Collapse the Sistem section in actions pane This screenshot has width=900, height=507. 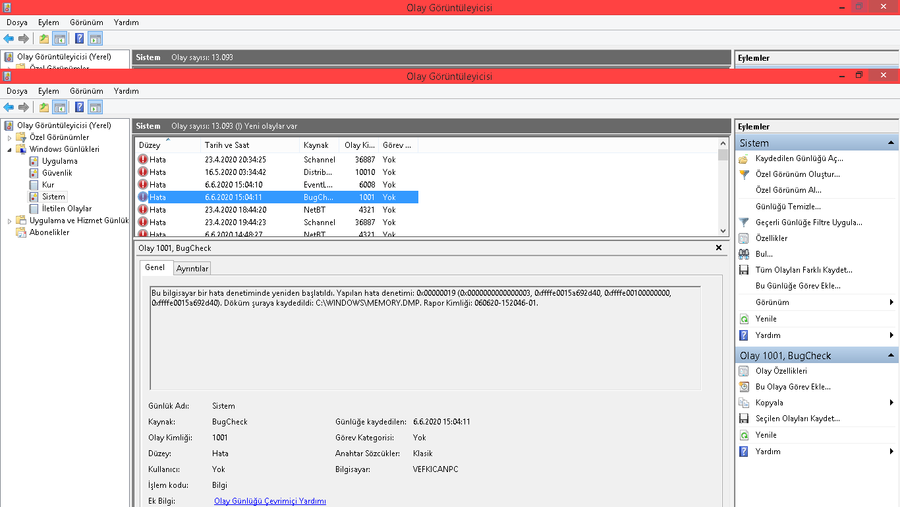pos(890,143)
